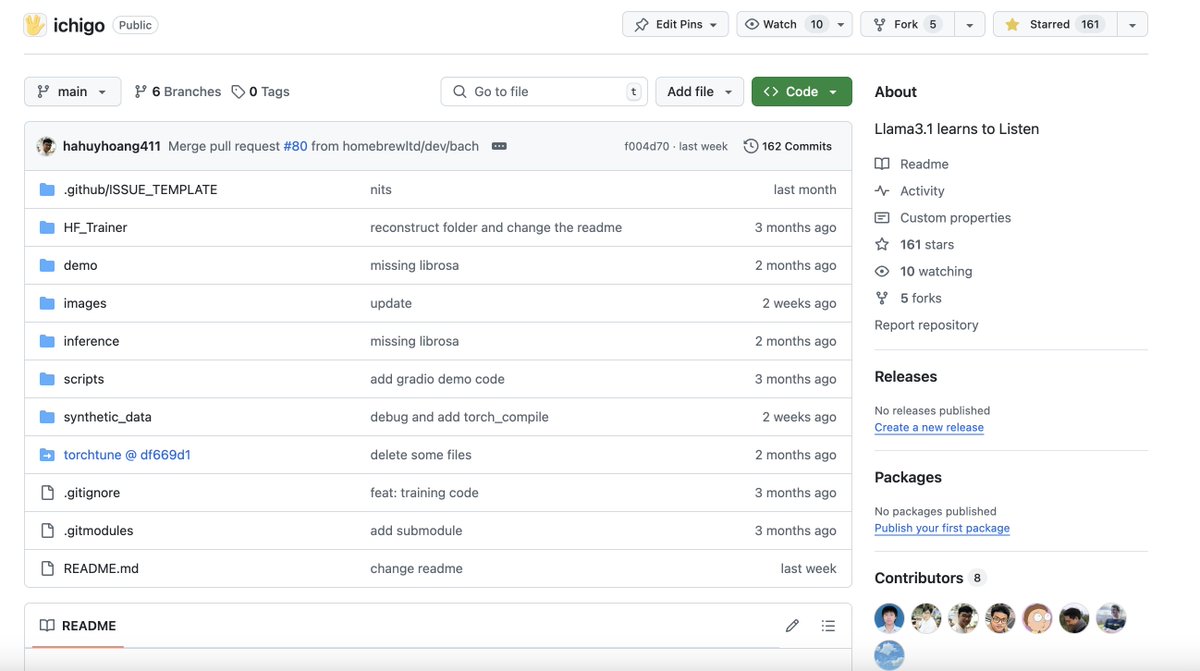Image resolution: width=1200 pixels, height=671 pixels.
Task: Open the README outline list icon
Action: pos(828,626)
